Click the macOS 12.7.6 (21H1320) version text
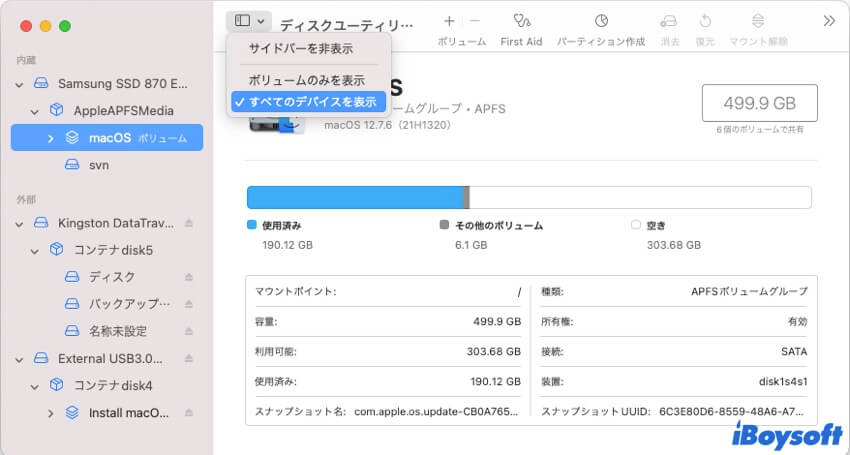The height and width of the screenshot is (455, 850). [x=388, y=125]
